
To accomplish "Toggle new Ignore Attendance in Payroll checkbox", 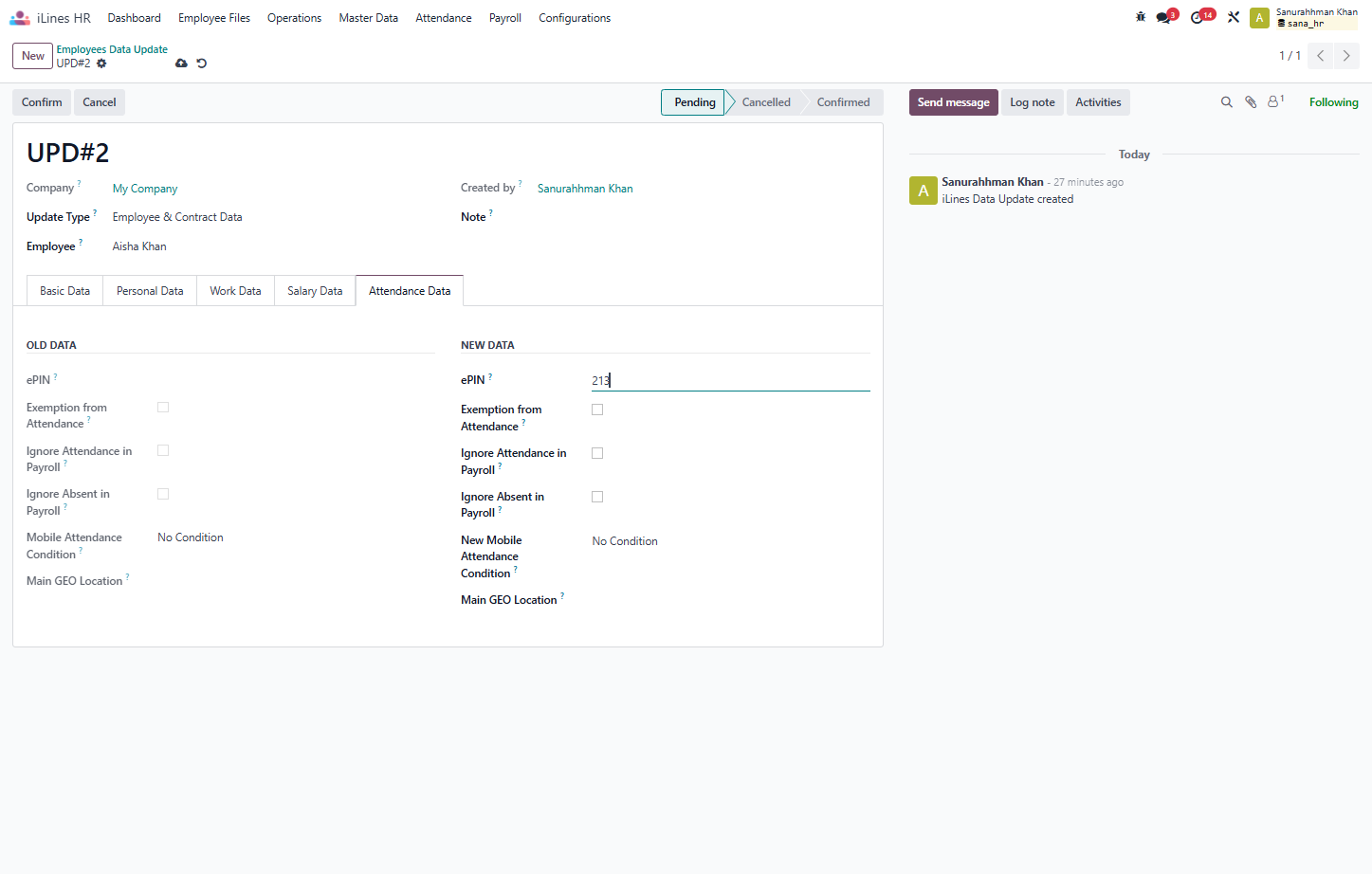I will (597, 453).
